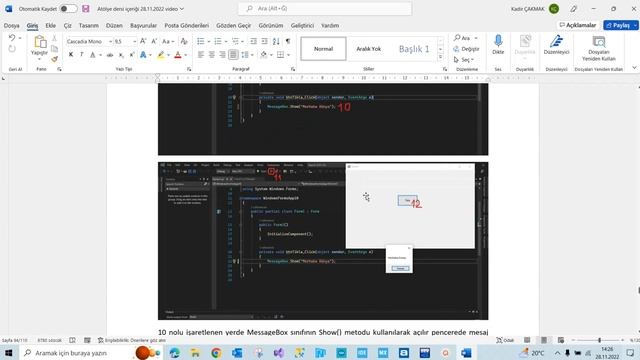Decrease font size with the smaller A icon
The height and width of the screenshot is (360, 640).
[x=154, y=41]
